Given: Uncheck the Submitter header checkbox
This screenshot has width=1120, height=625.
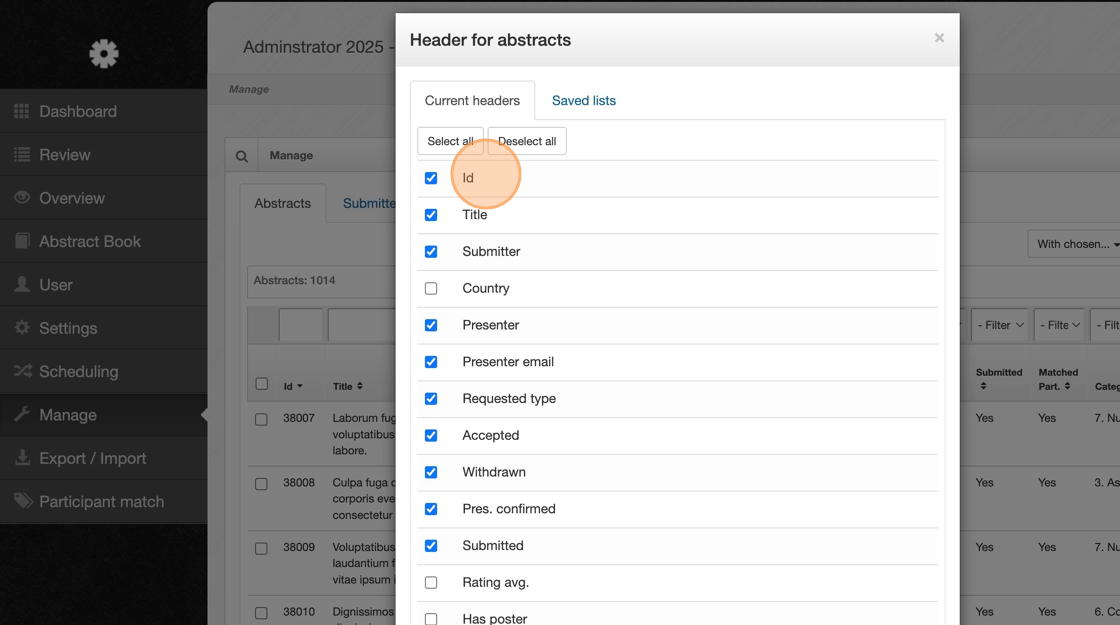Looking at the screenshot, I should coord(431,251).
